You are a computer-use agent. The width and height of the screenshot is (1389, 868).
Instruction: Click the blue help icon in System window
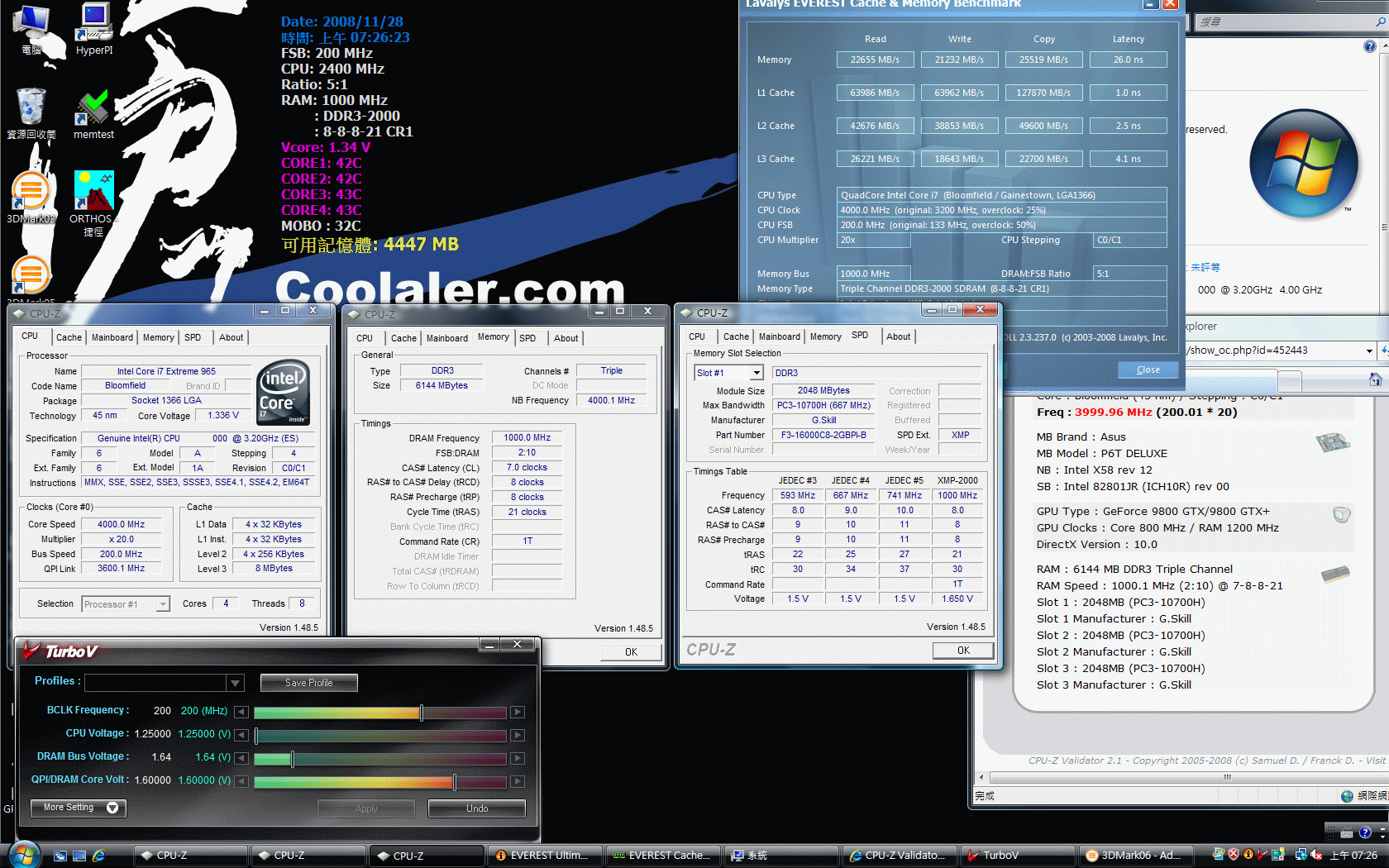[x=1369, y=46]
